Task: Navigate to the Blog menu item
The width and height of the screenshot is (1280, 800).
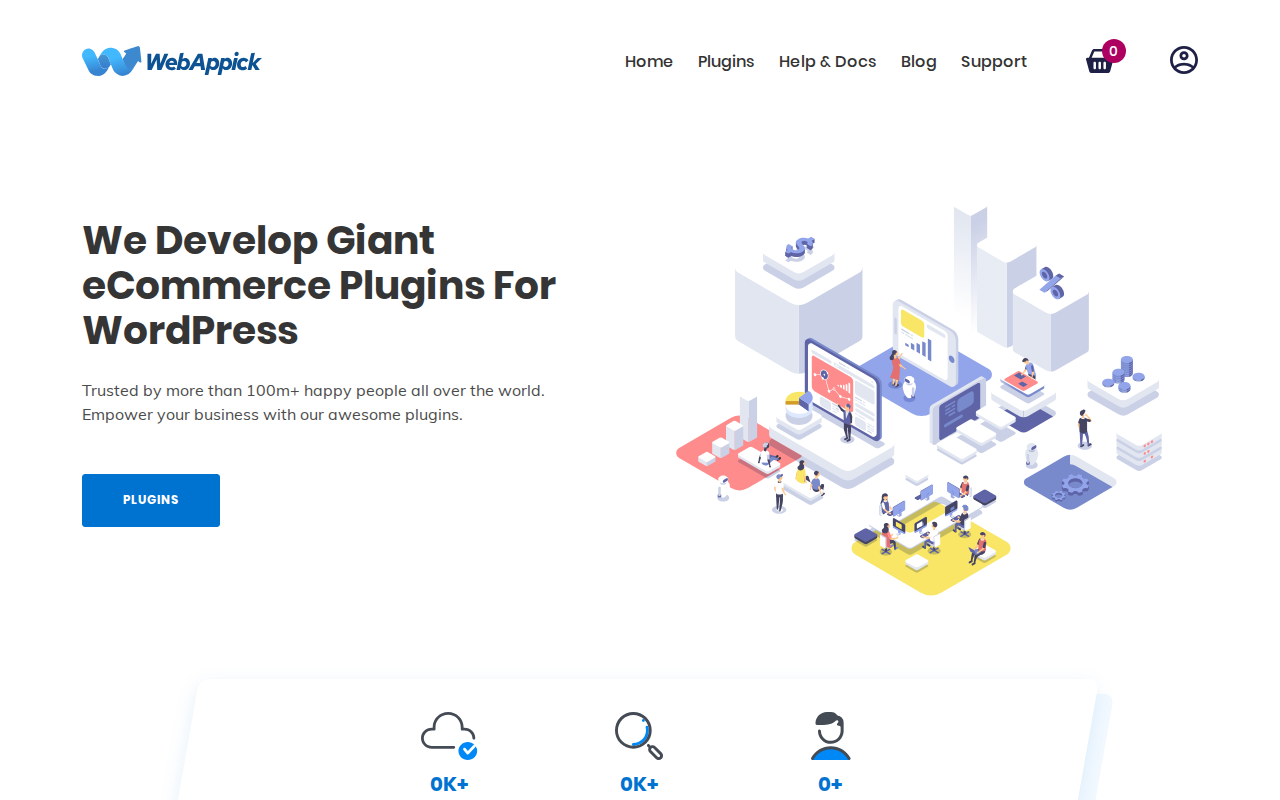Action: 919,62
